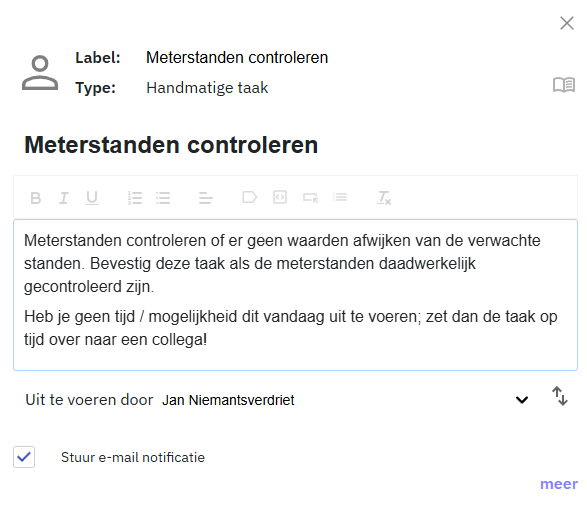The width and height of the screenshot is (587, 521).
Task: Click the swap arrows icon beside assignee
Action: click(x=560, y=396)
